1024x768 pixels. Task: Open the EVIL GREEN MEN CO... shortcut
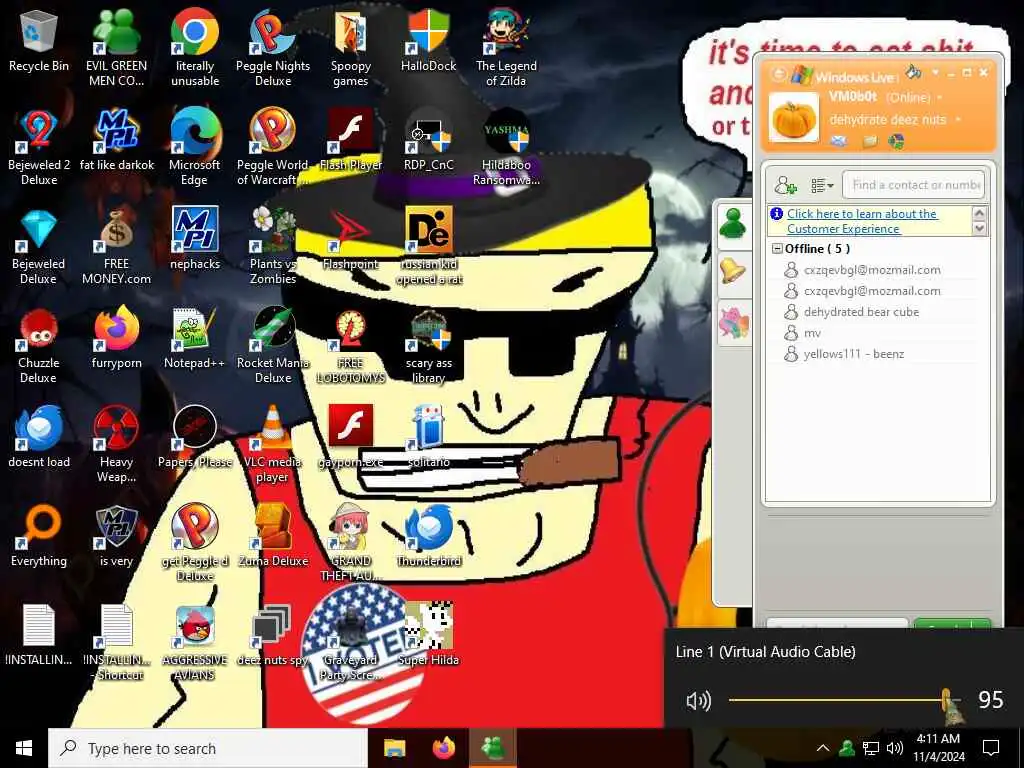pyautogui.click(x=116, y=47)
